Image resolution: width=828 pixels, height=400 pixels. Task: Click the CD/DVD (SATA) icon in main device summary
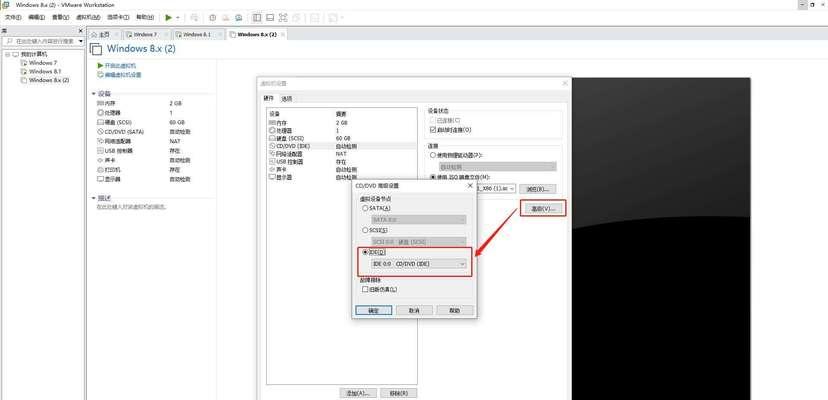click(x=100, y=132)
